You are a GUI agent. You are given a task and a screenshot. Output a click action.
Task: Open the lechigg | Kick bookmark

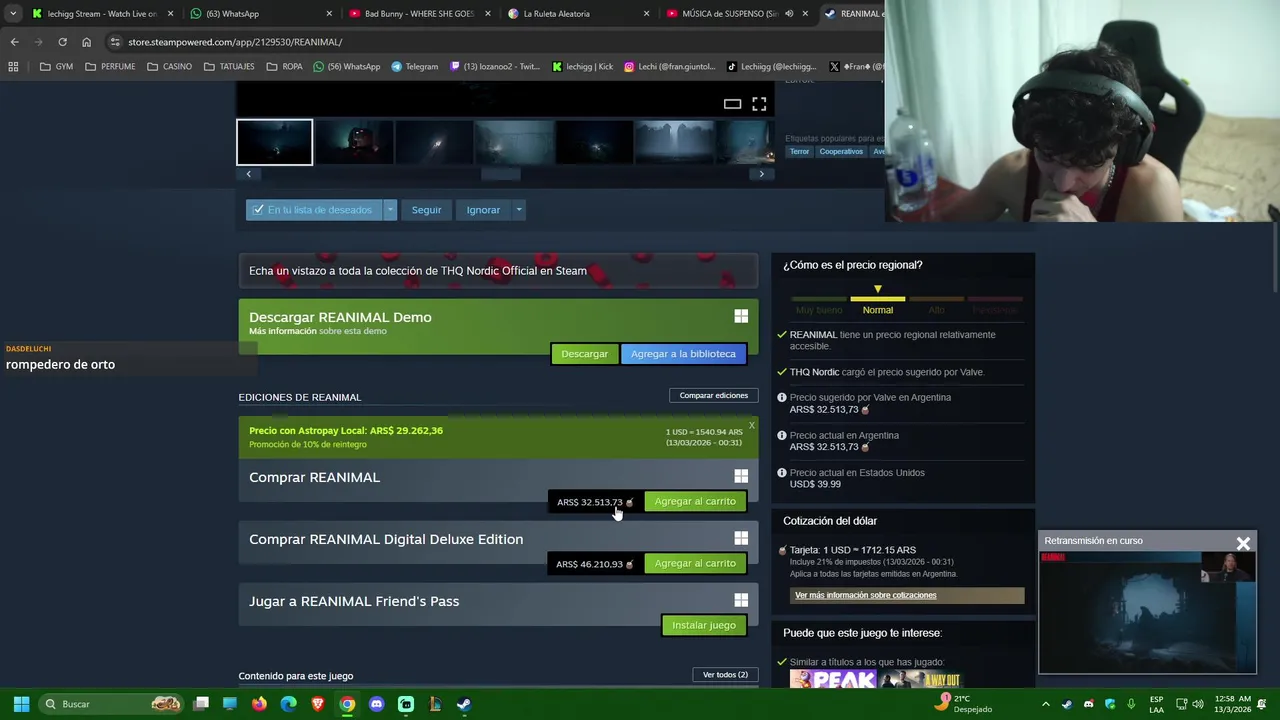tap(583, 67)
